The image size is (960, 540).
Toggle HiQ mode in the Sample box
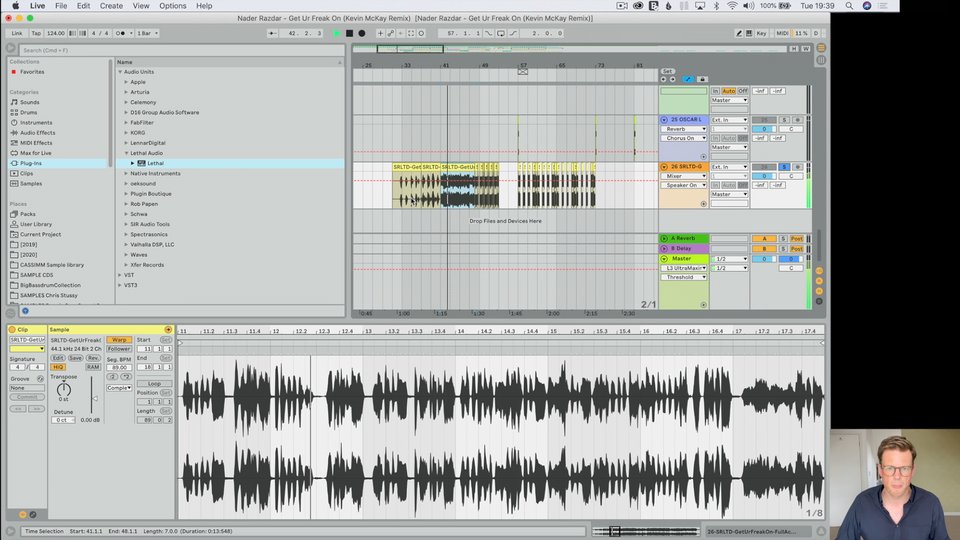coord(58,367)
